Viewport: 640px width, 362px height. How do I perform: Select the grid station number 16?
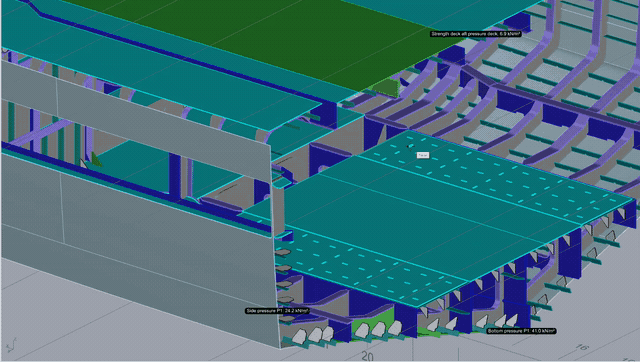click(582, 347)
